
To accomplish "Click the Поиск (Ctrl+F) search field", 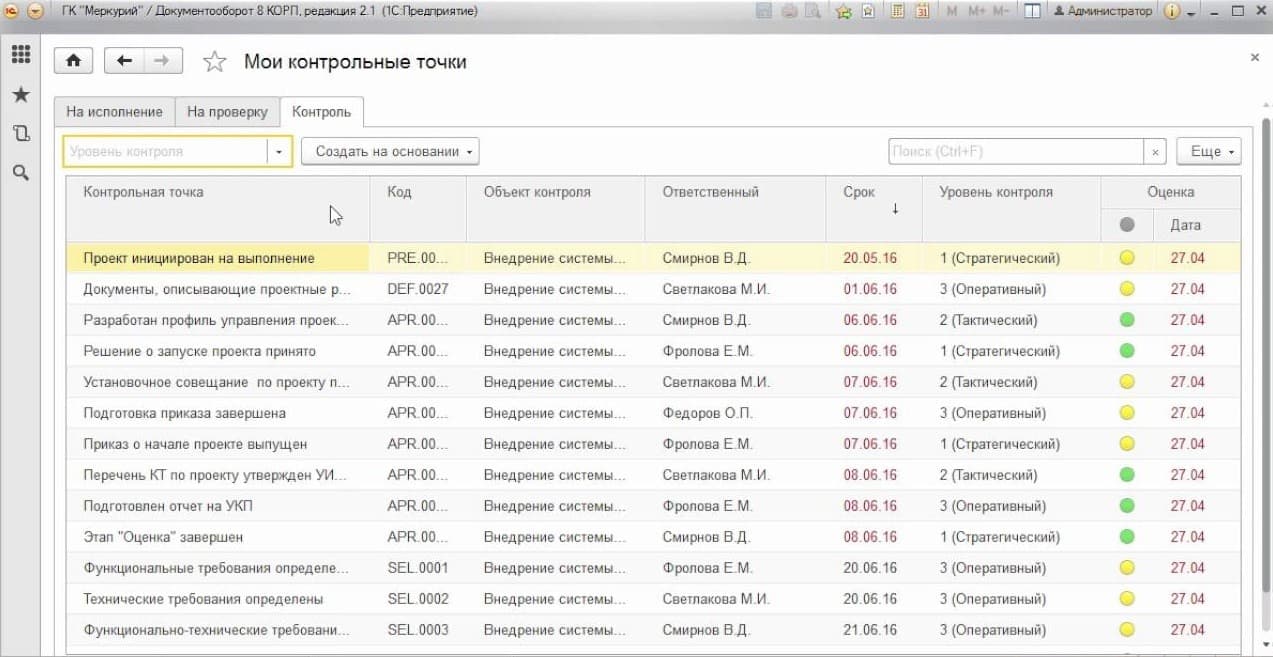I will pyautogui.click(x=1015, y=151).
